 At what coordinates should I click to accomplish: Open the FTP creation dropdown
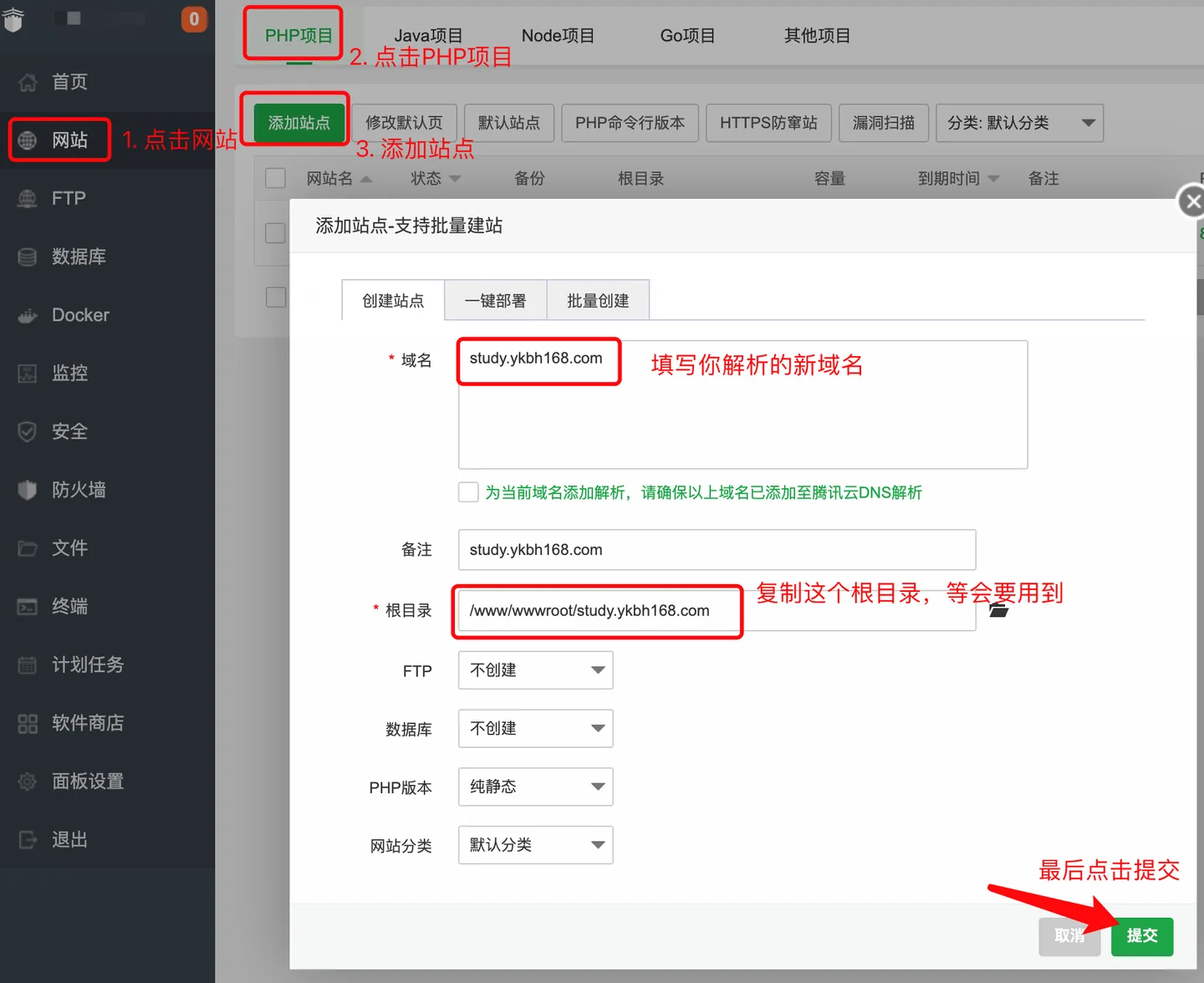[535, 670]
